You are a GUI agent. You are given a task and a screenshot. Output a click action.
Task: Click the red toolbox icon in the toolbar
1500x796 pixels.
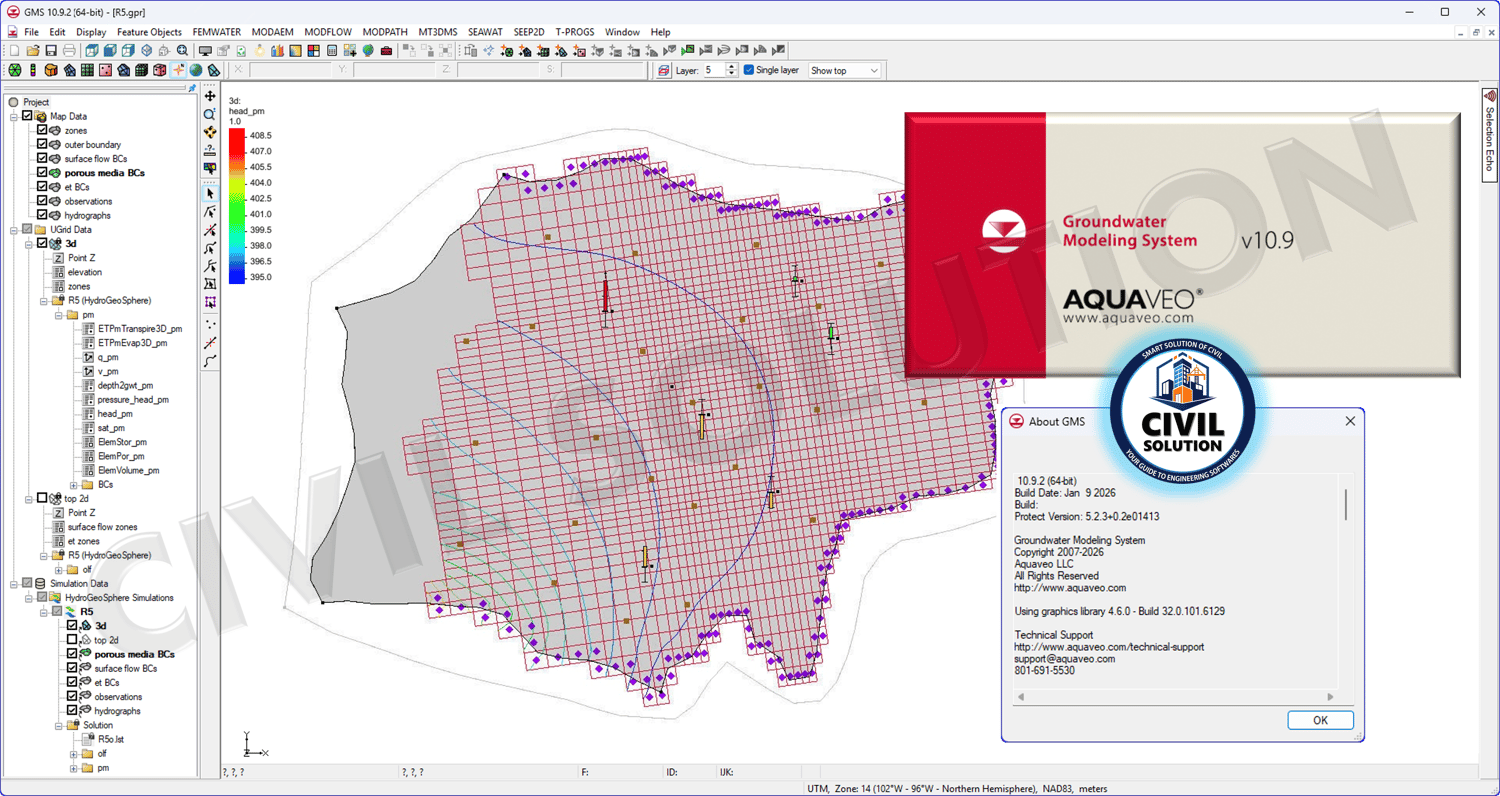pyautogui.click(x=386, y=51)
